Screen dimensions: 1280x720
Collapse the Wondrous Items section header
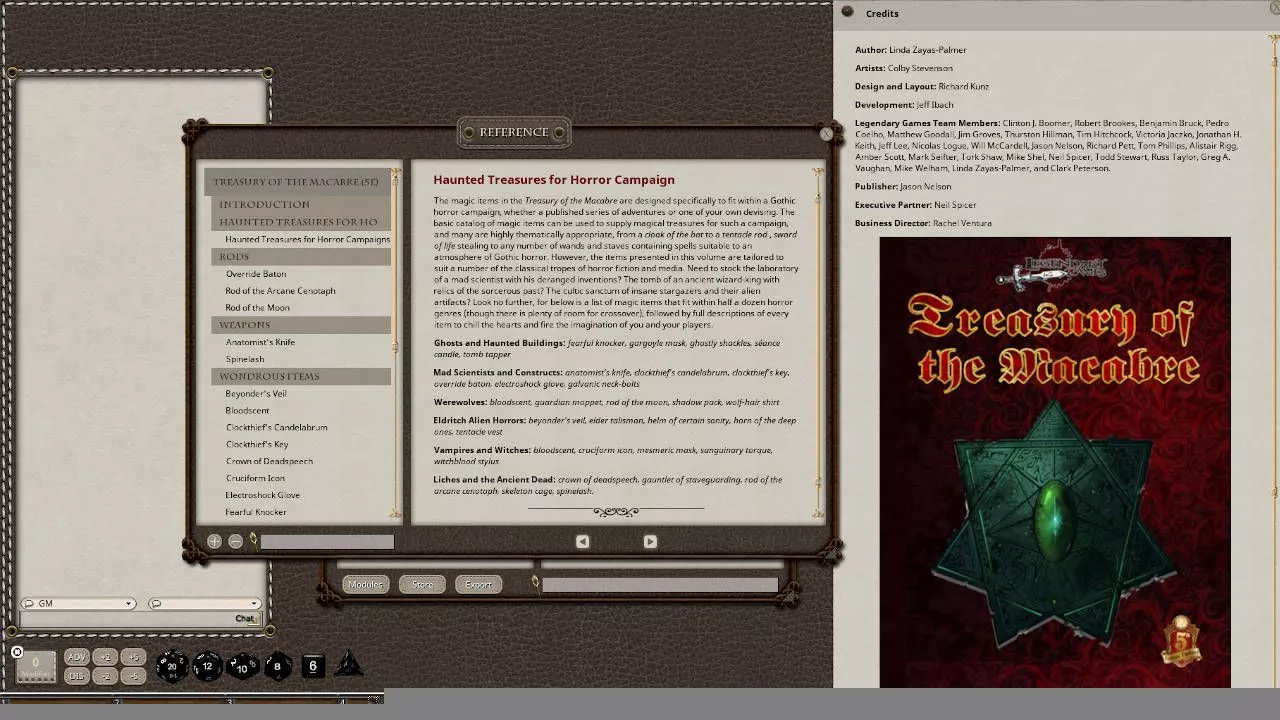pos(301,376)
